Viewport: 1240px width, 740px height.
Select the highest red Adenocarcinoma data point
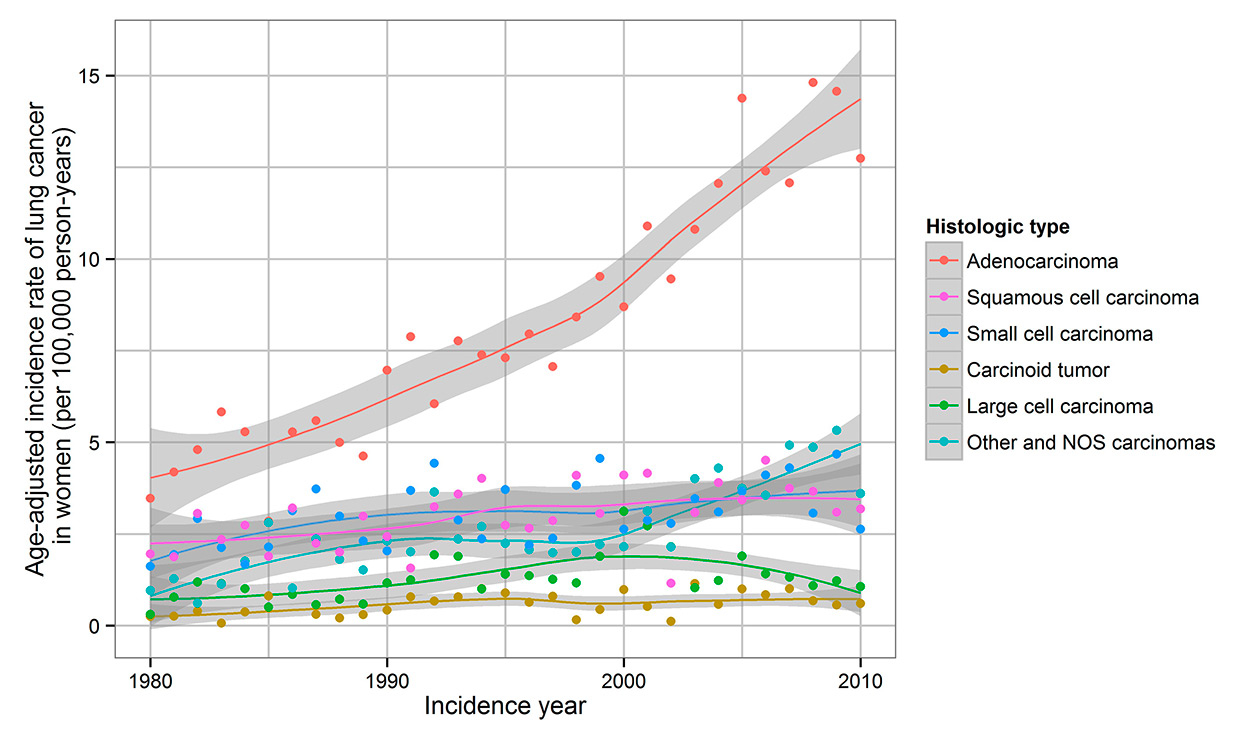pos(813,82)
